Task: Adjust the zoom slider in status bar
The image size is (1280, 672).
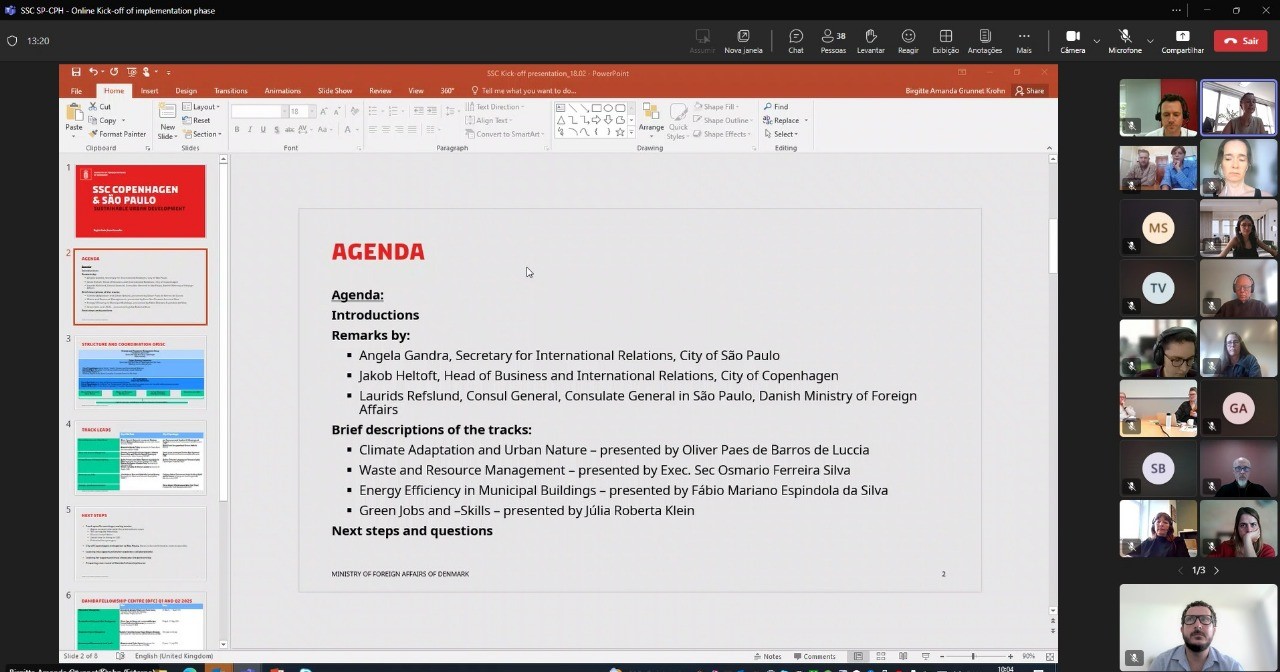Action: (x=973, y=657)
